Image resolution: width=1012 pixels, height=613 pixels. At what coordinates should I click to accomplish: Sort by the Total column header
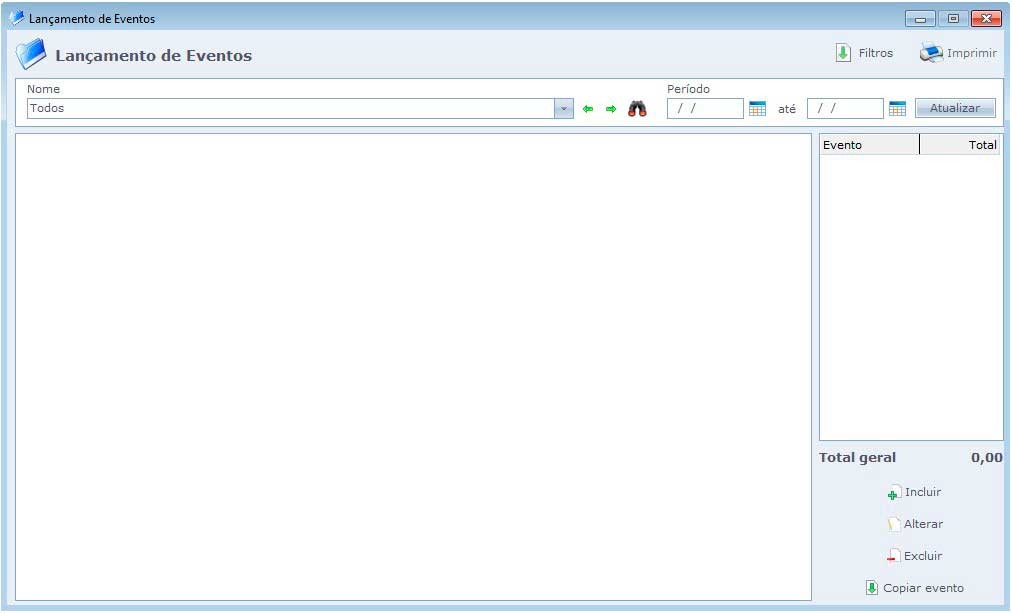(960, 145)
